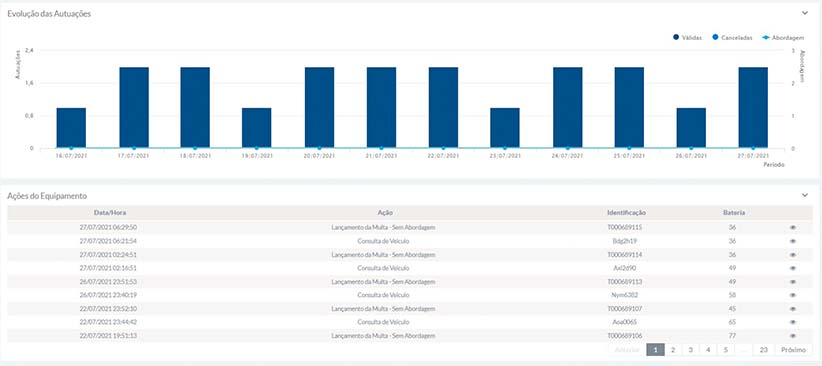Click the bar for 20/07/2021
The height and width of the screenshot is (366, 822).
(319, 107)
